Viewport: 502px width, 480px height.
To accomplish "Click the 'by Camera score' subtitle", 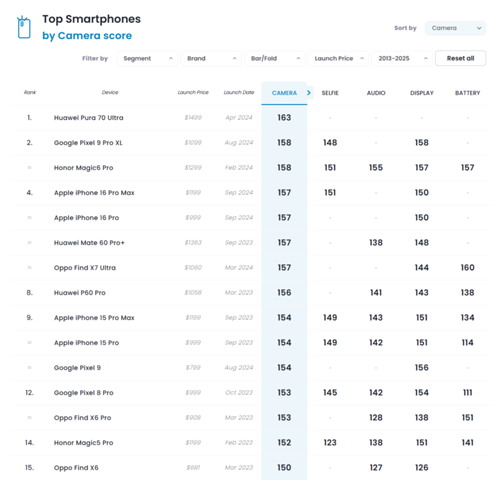I will (87, 36).
